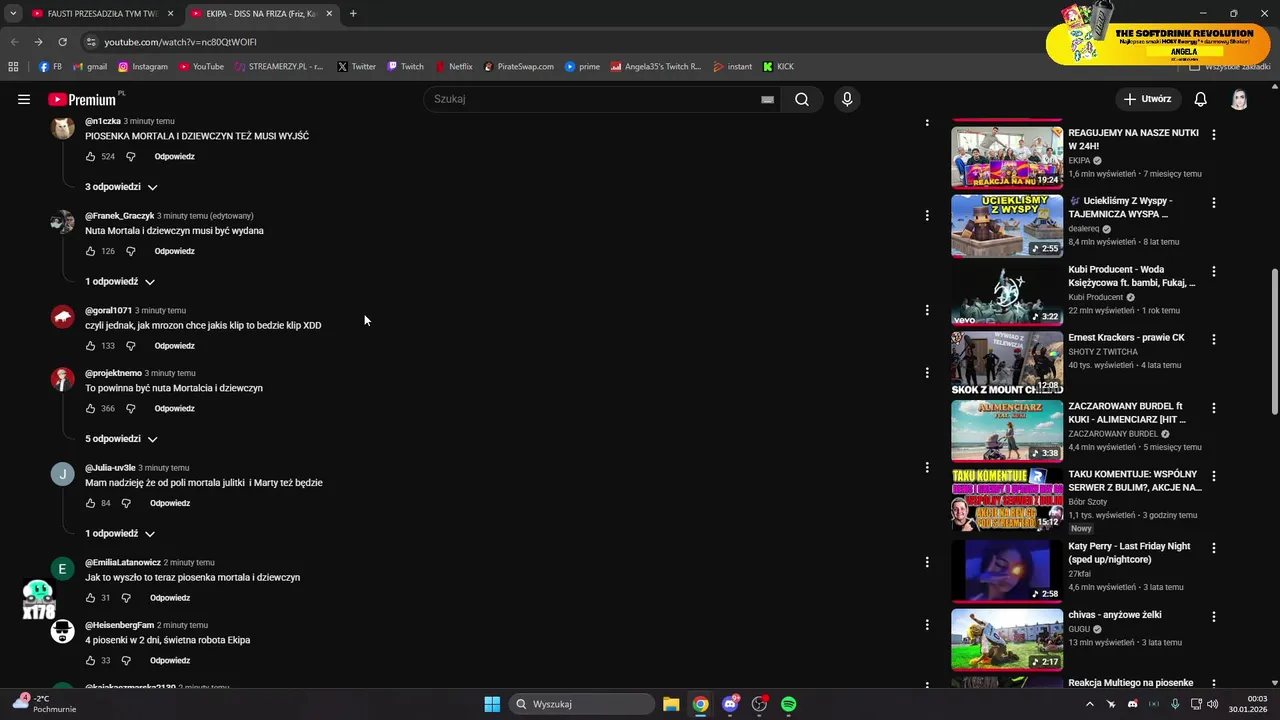Open REAGUJEMY NA NASZE NUTKI video thumbnail
Screen dimensions: 1280x720
point(1007,156)
